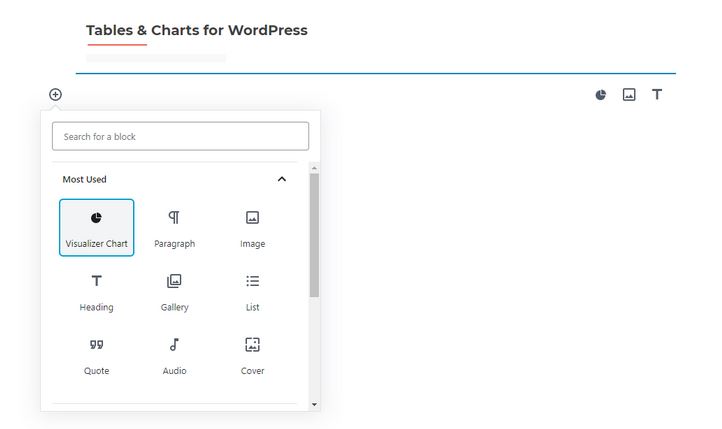Insert a Cover block
722x429 pixels.
point(252,355)
